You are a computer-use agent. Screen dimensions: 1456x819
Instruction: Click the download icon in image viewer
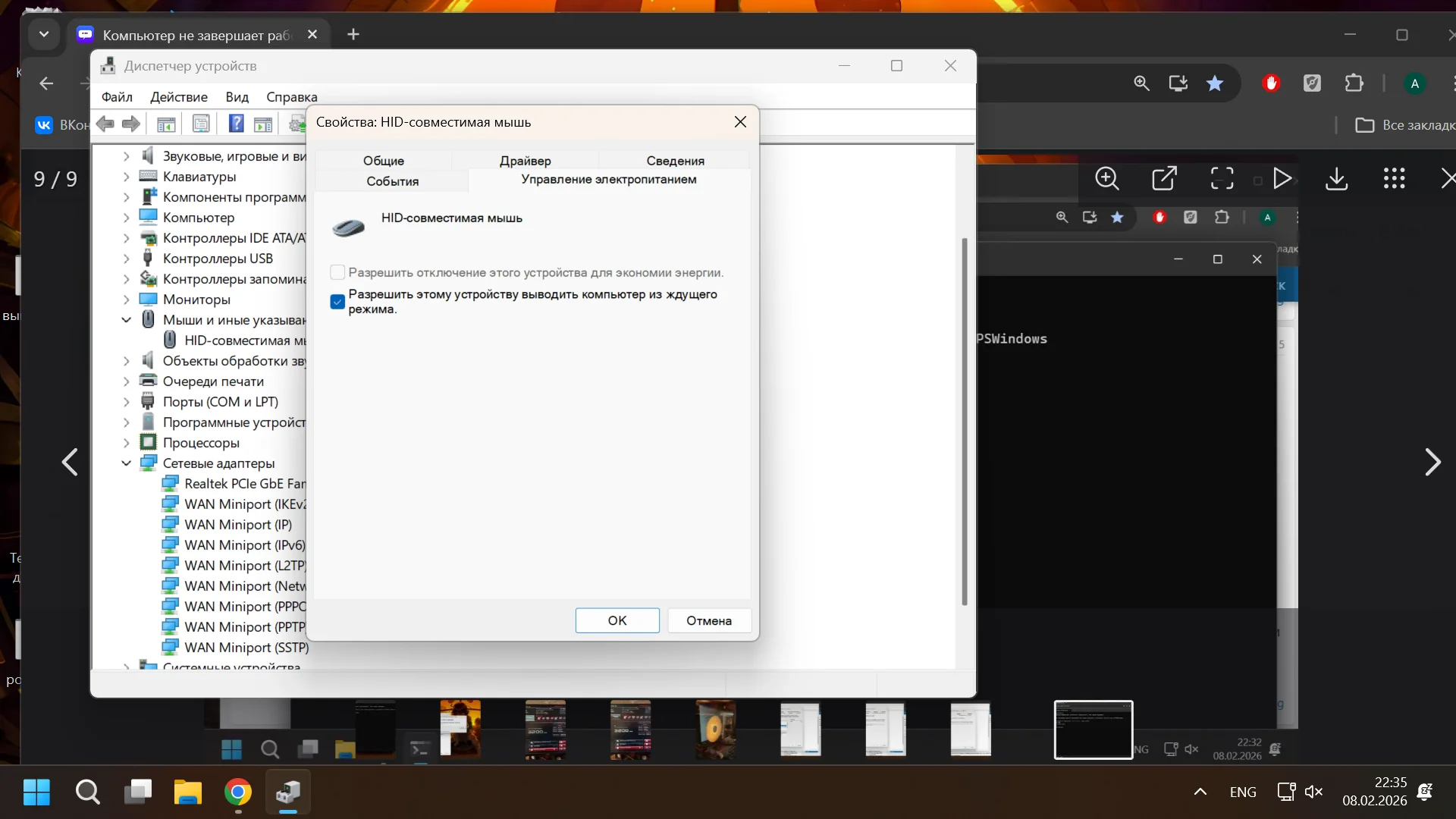coord(1336,179)
